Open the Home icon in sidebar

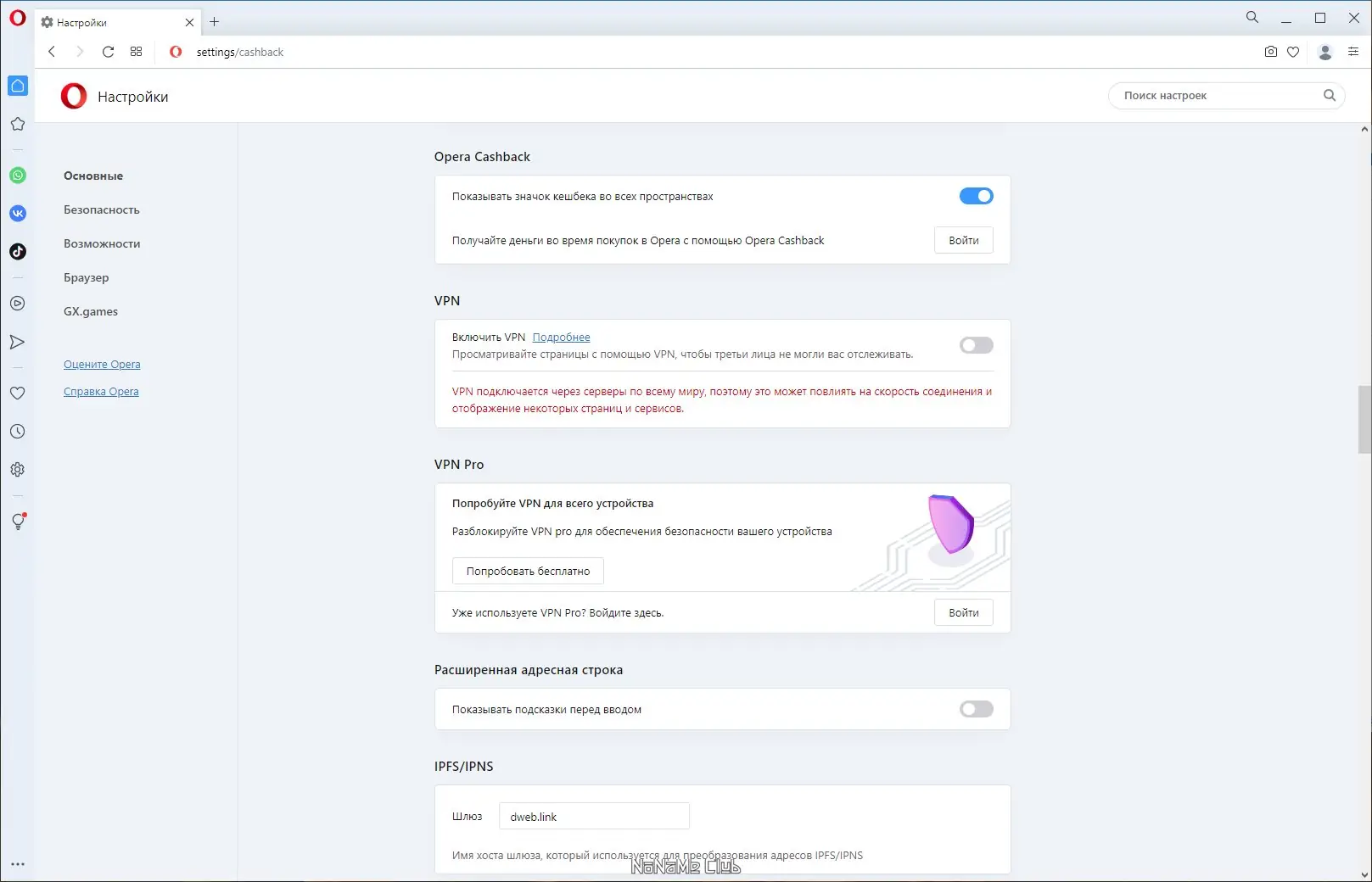point(18,86)
